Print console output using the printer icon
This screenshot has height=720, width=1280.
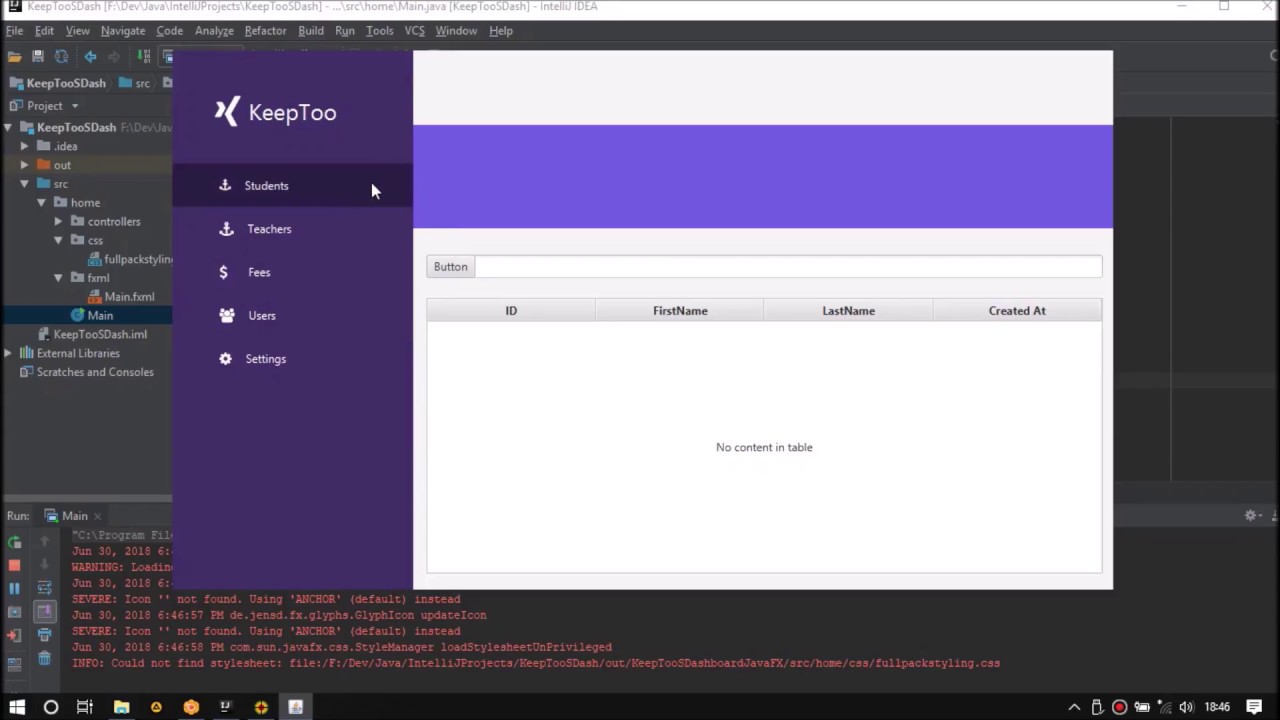(x=44, y=635)
